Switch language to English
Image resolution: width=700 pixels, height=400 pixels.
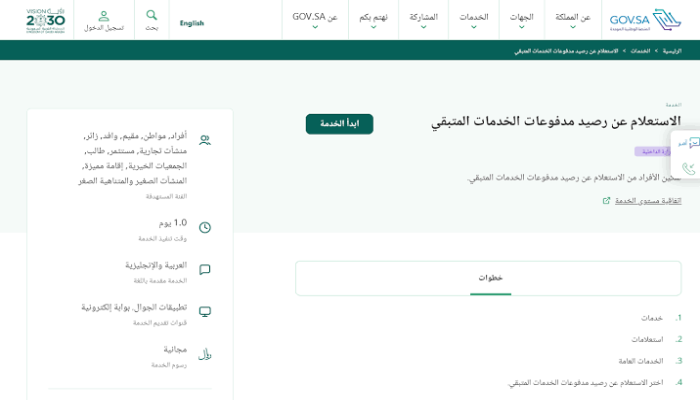click(192, 23)
